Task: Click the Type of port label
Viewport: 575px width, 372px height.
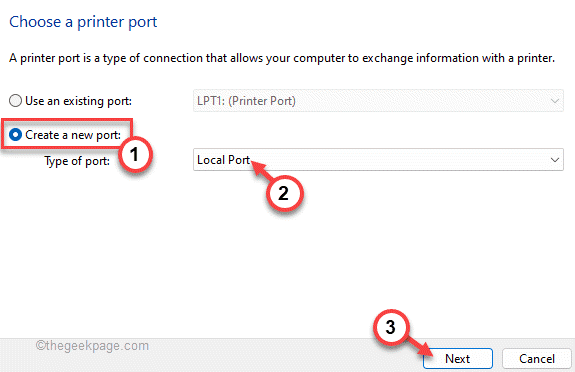Action: (77, 161)
